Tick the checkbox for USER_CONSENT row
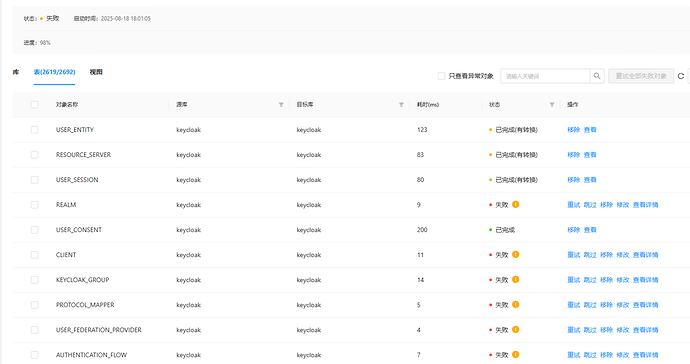Viewport: 690px width, 364px height. [34, 230]
